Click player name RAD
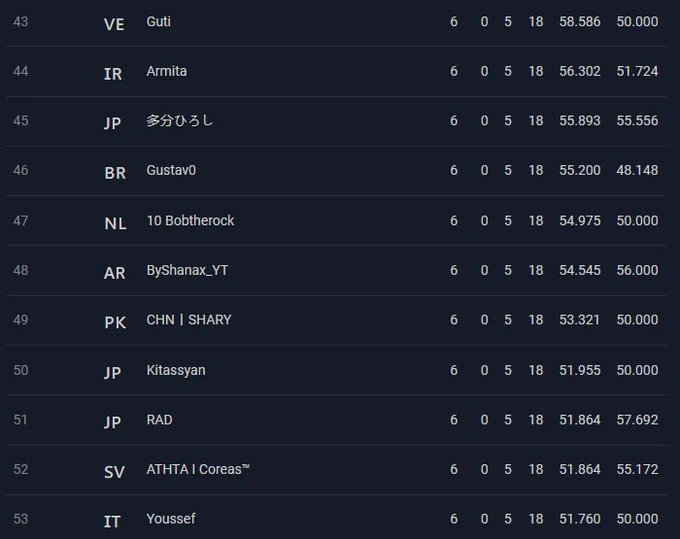 point(160,420)
